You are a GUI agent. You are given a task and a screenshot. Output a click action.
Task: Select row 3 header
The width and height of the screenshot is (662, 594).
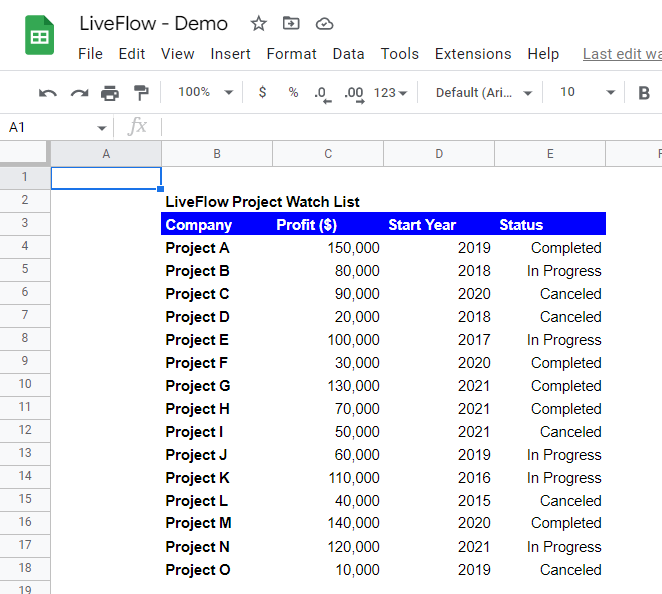click(x=25, y=223)
